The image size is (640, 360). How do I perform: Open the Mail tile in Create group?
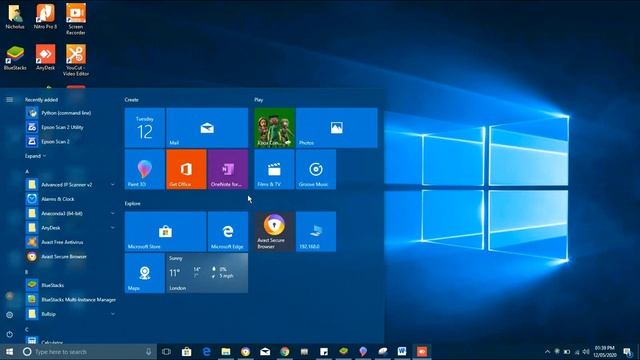click(x=207, y=128)
